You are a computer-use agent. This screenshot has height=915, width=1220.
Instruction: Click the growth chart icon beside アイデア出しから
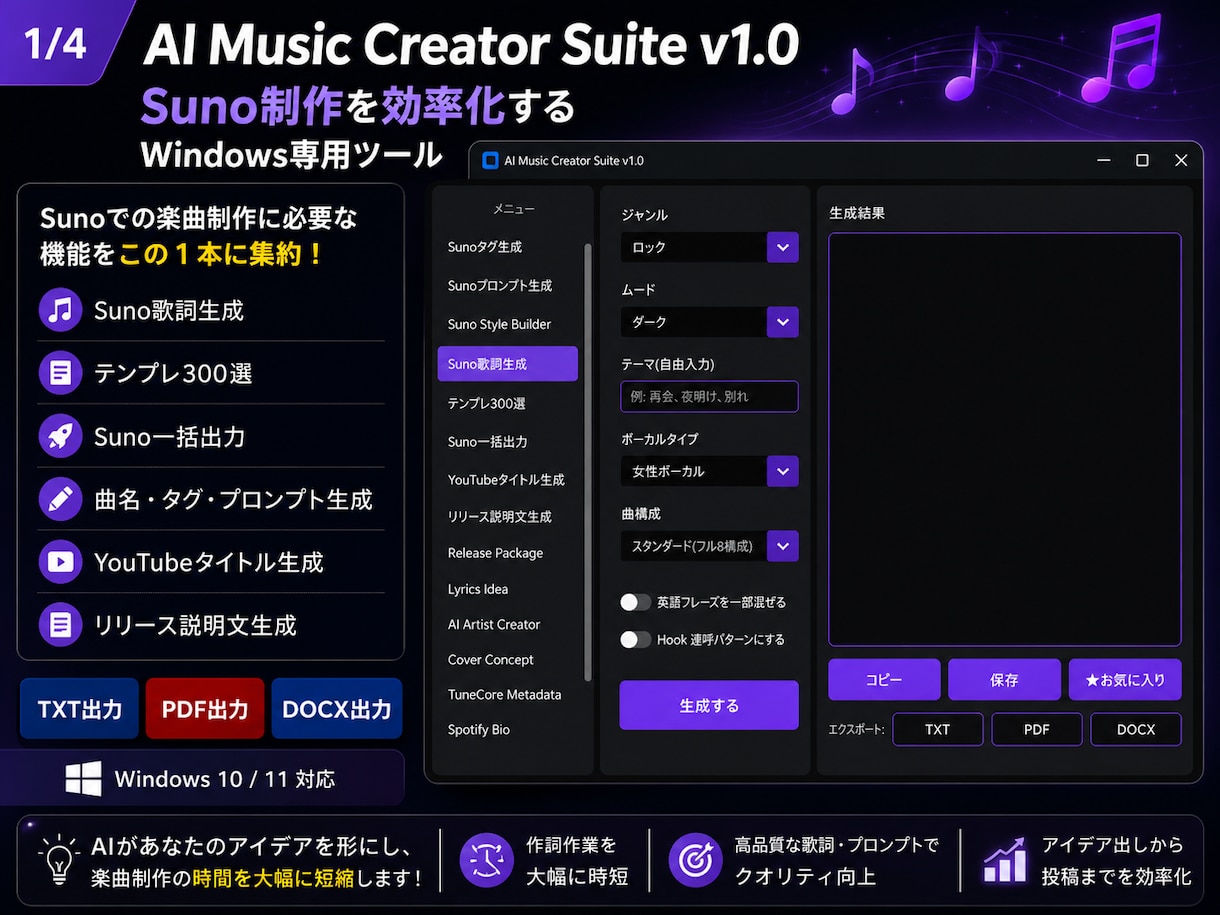click(1004, 860)
